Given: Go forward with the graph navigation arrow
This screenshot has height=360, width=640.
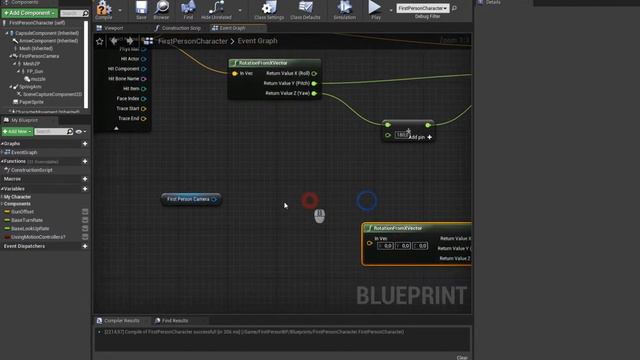Looking at the screenshot, I should tap(130, 41).
